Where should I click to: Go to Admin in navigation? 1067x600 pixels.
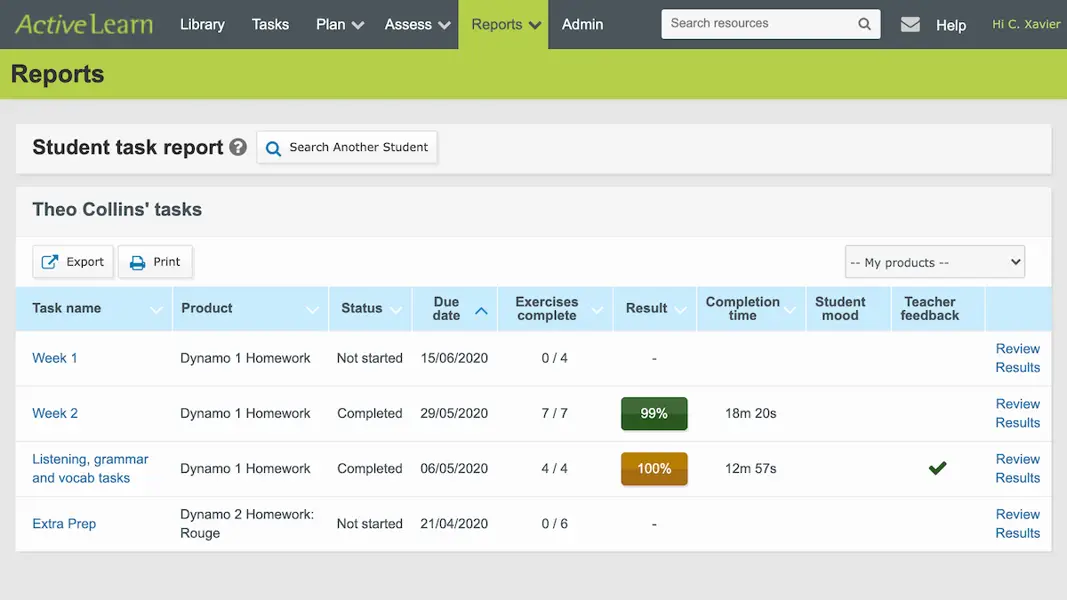[x=582, y=24]
